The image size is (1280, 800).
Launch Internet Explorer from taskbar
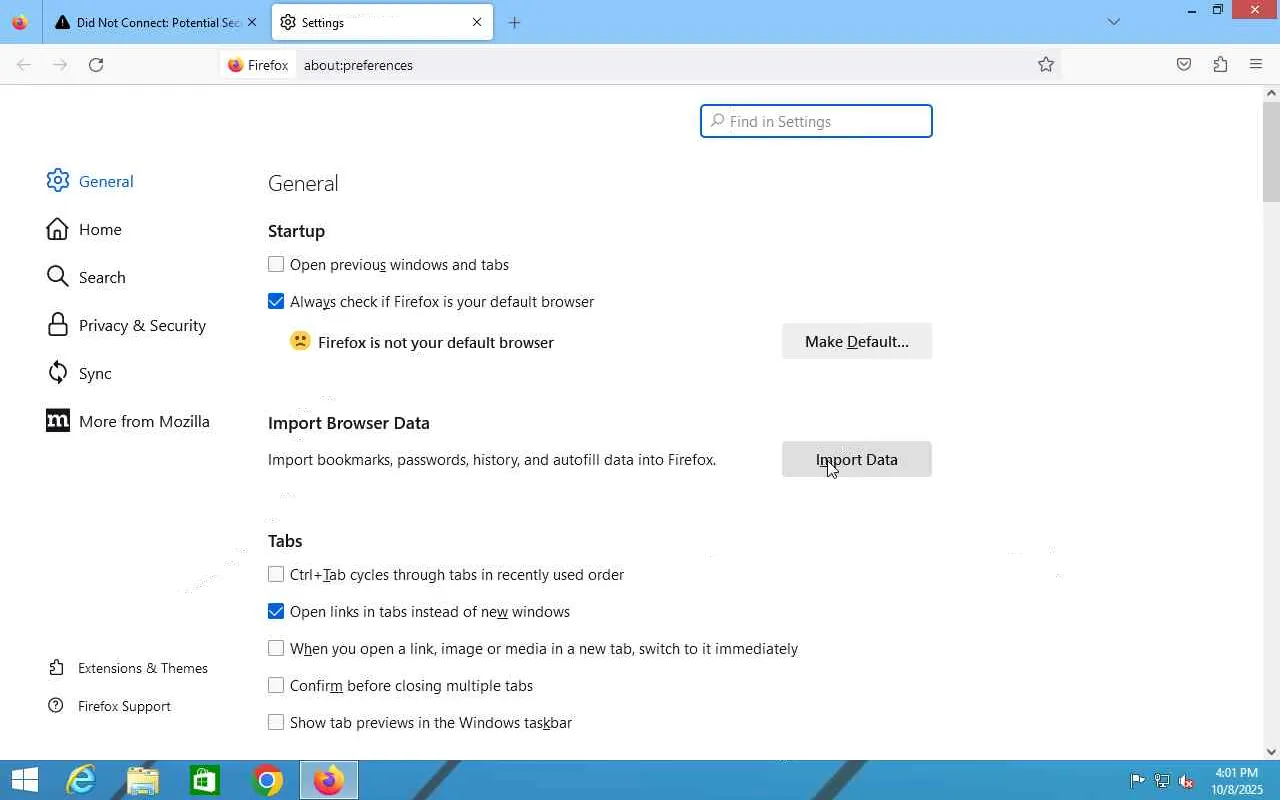point(81,780)
